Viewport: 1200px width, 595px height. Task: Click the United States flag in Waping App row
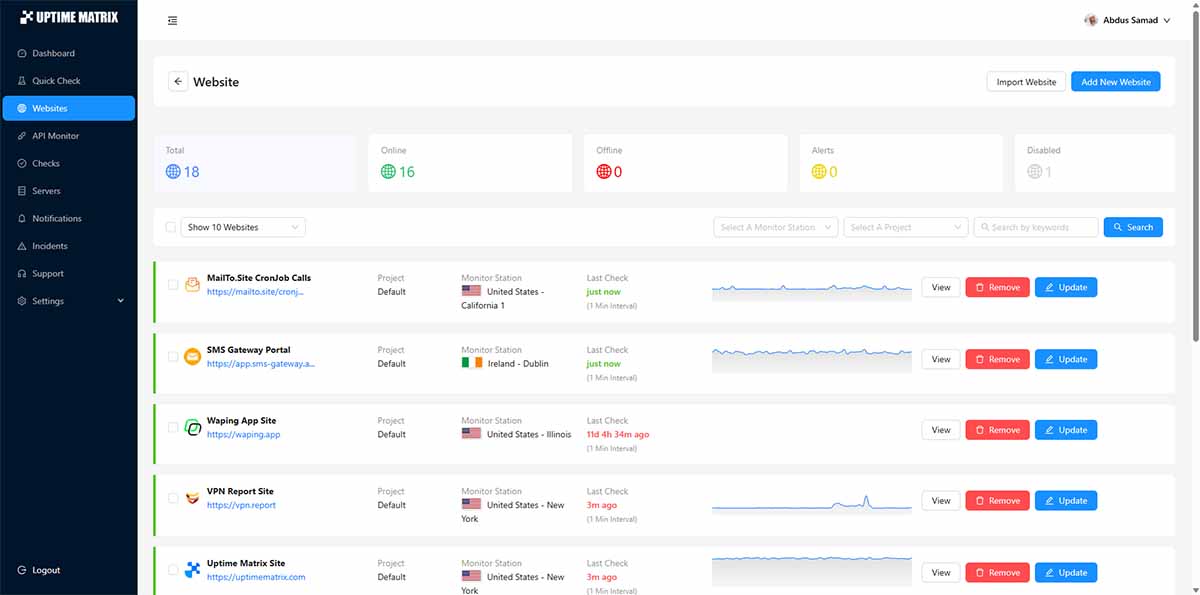[471, 434]
